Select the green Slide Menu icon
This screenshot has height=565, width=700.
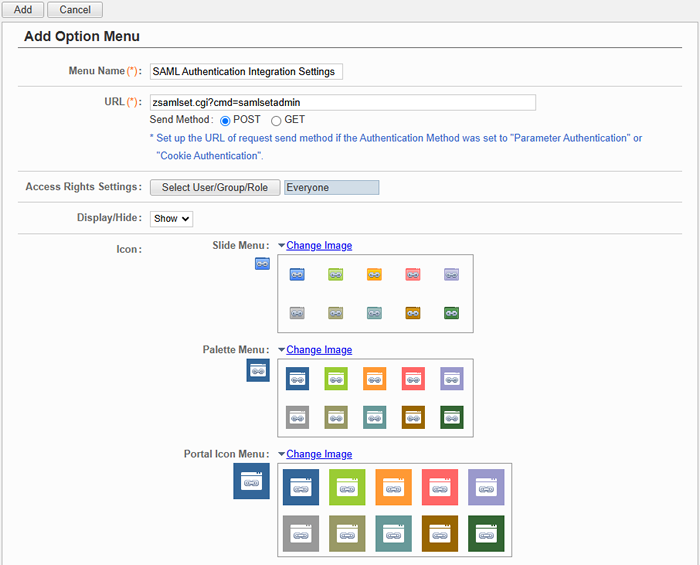335,274
